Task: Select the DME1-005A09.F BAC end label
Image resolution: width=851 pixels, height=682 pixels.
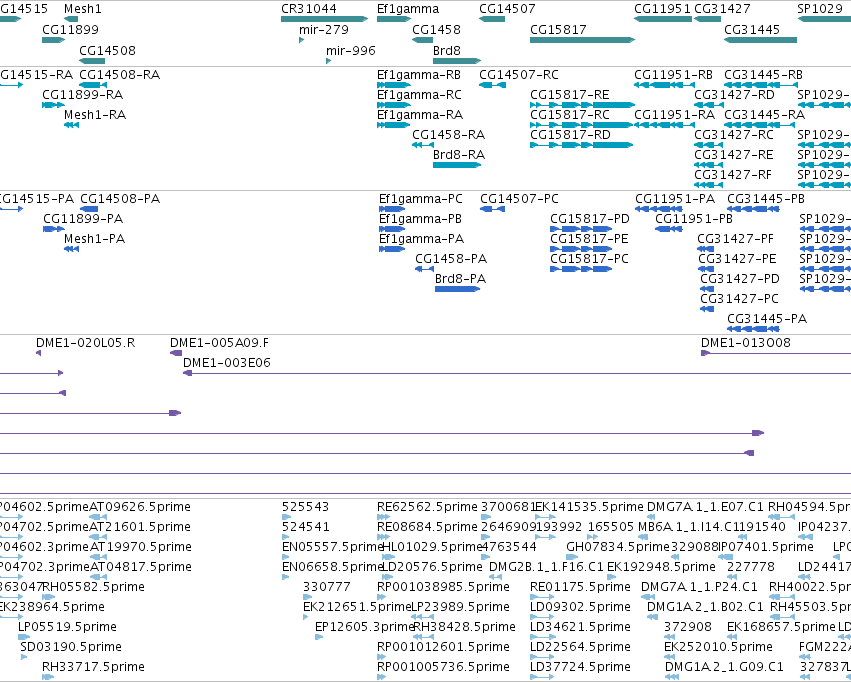Action: pyautogui.click(x=219, y=343)
